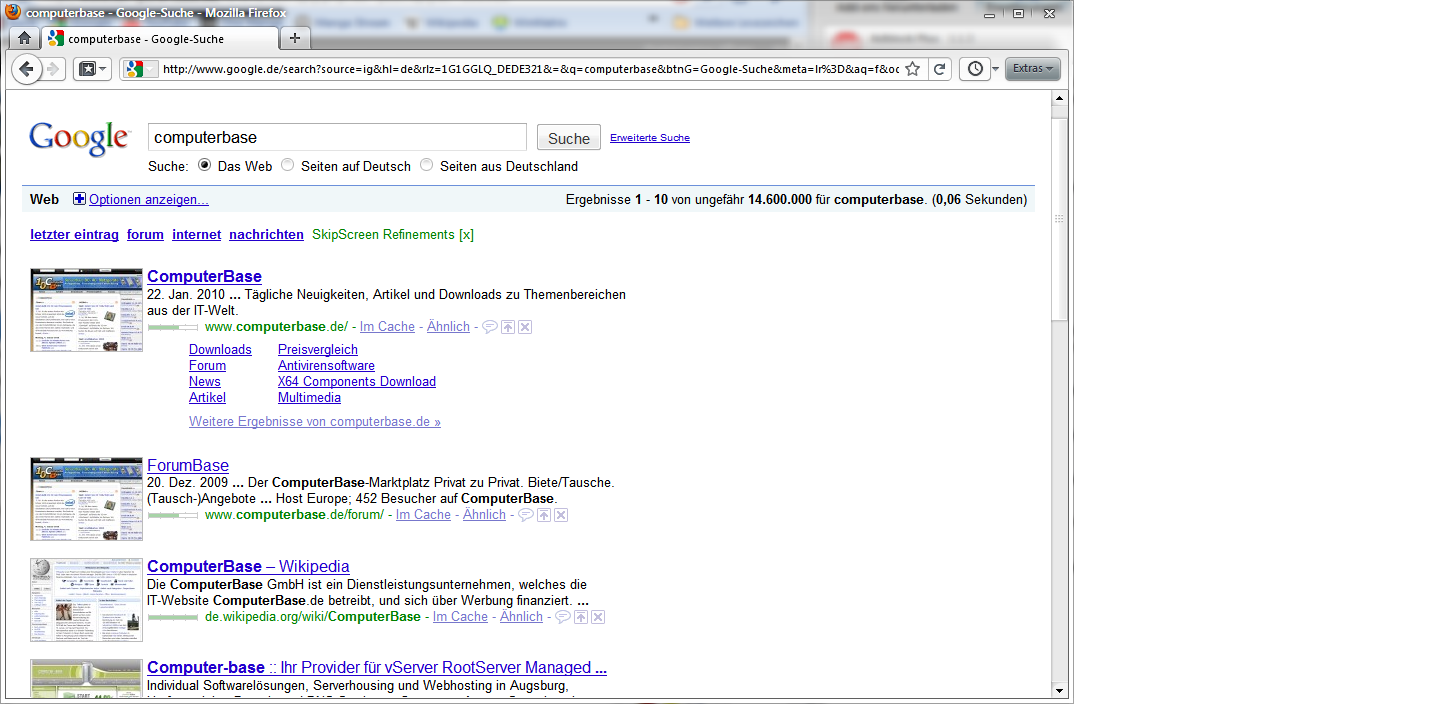
Task: Open the News sitelink
Action: click(x=205, y=381)
